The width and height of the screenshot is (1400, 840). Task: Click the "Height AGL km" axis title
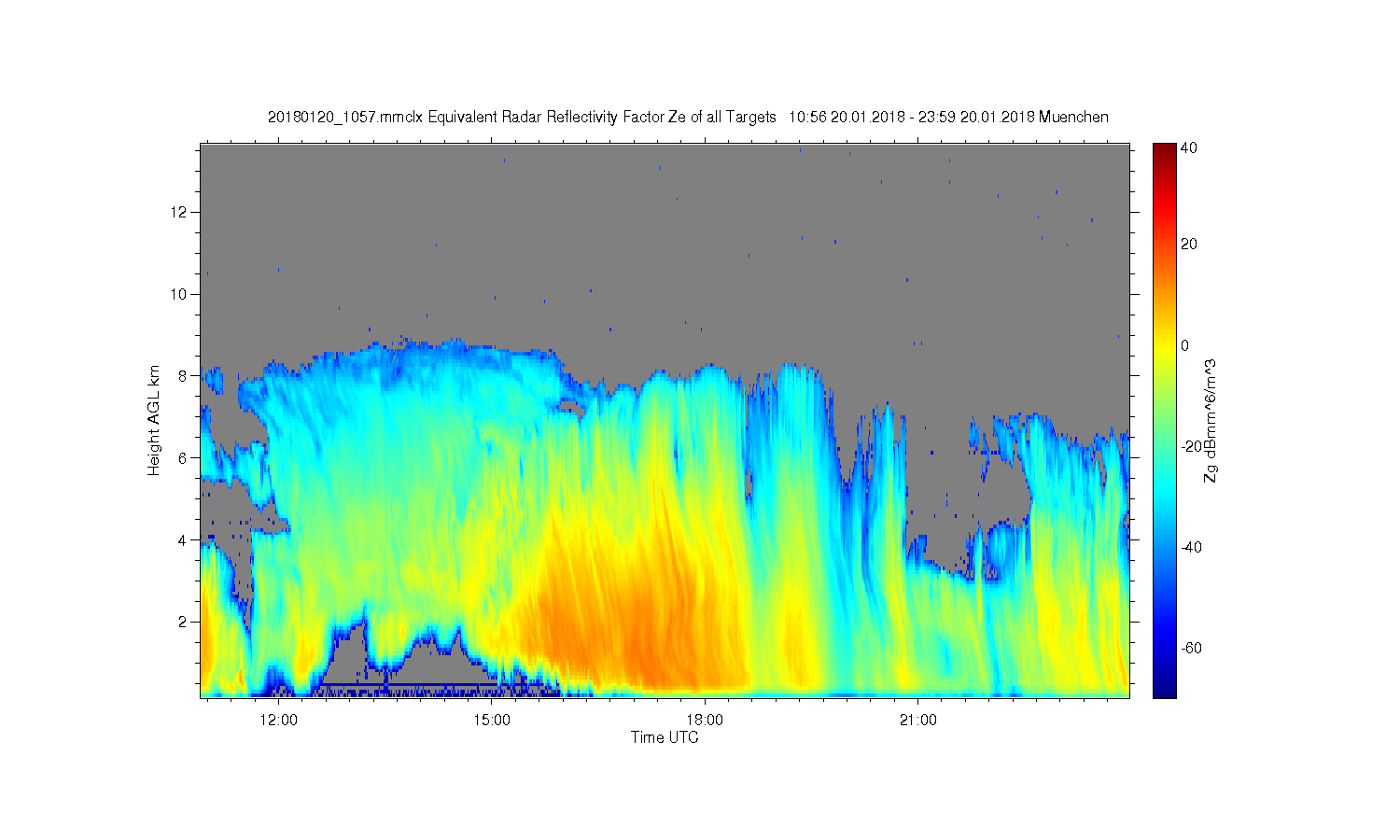point(153,420)
